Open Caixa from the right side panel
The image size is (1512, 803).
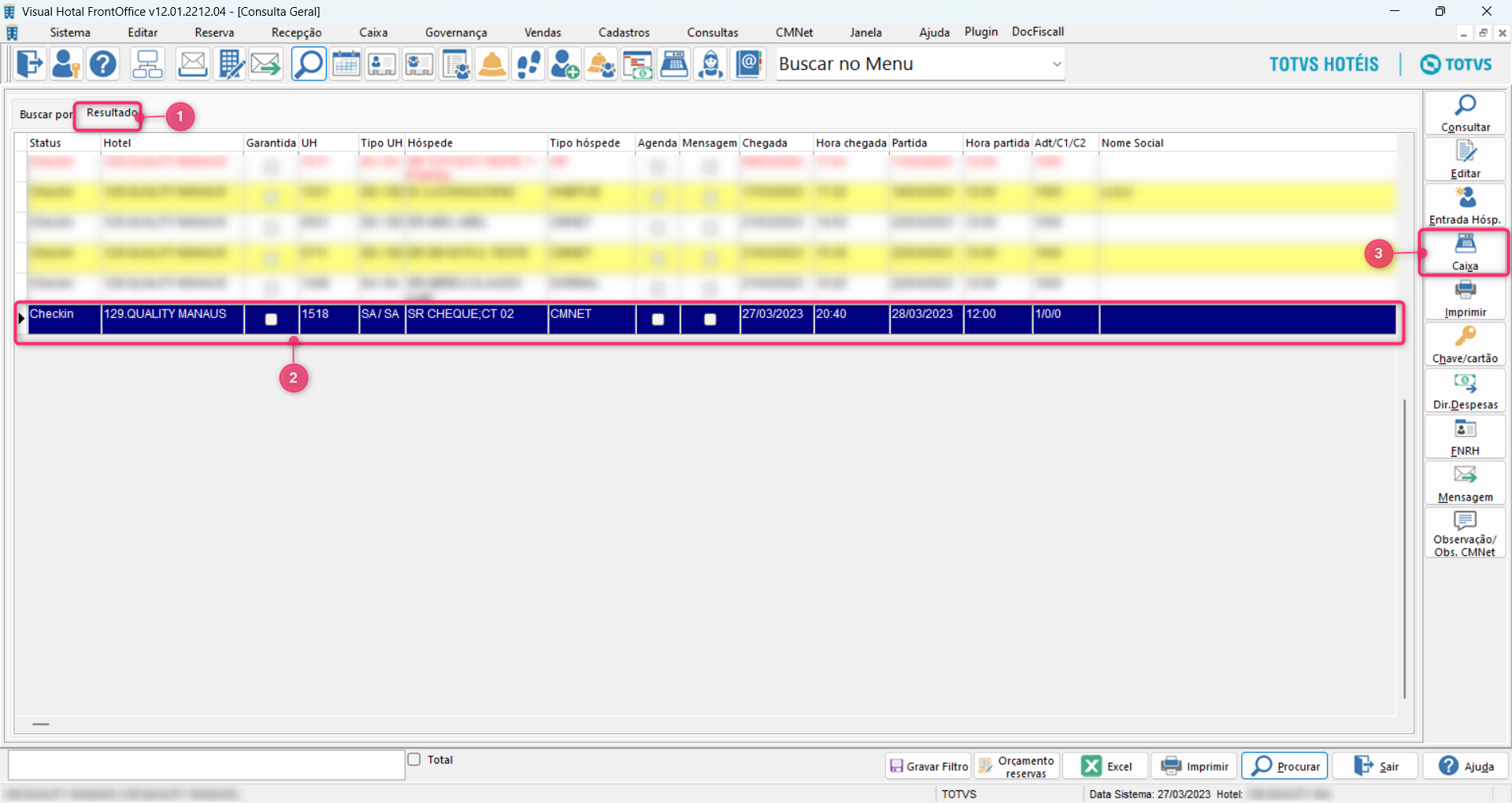[x=1465, y=253]
